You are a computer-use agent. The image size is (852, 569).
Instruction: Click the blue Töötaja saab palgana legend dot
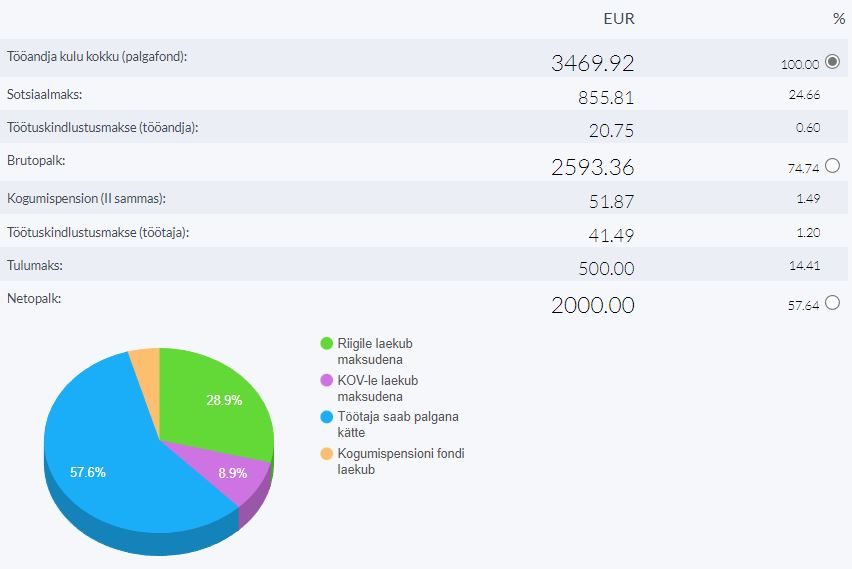point(326,417)
